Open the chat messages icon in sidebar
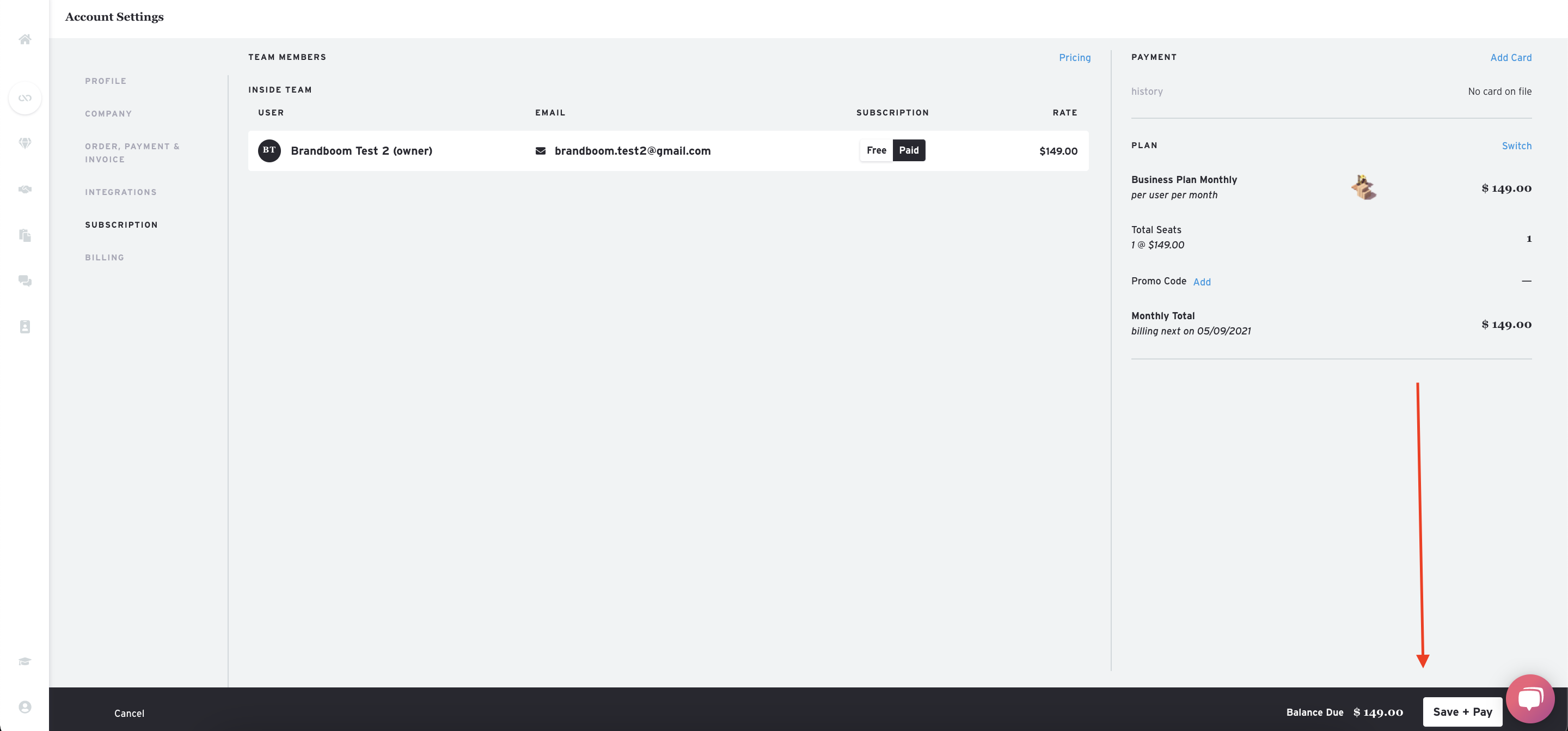The width and height of the screenshot is (1568, 731). [x=25, y=281]
